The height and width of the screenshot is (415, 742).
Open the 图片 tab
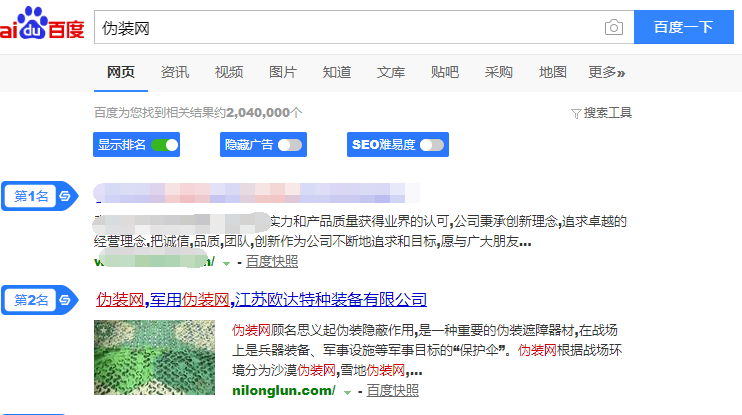(283, 72)
